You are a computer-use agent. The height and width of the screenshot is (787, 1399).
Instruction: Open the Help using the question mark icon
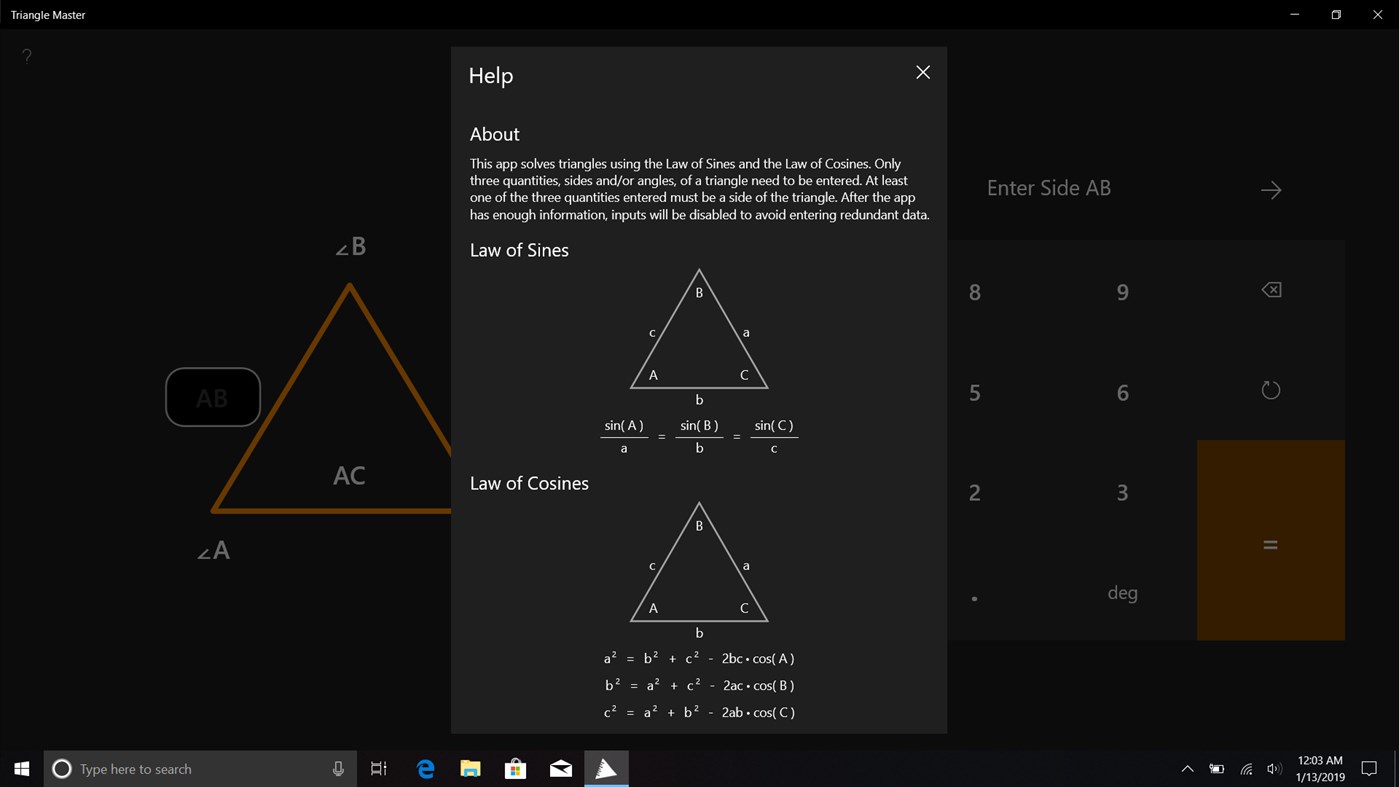[x=26, y=56]
